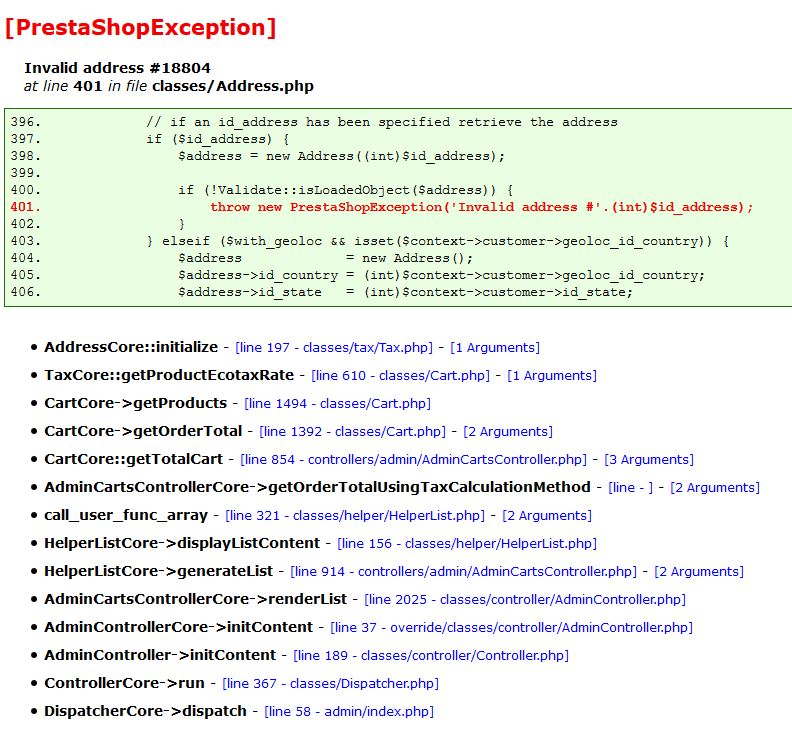792x733 pixels.
Task: Open line 58 admin/index.php link
Action: (x=349, y=711)
